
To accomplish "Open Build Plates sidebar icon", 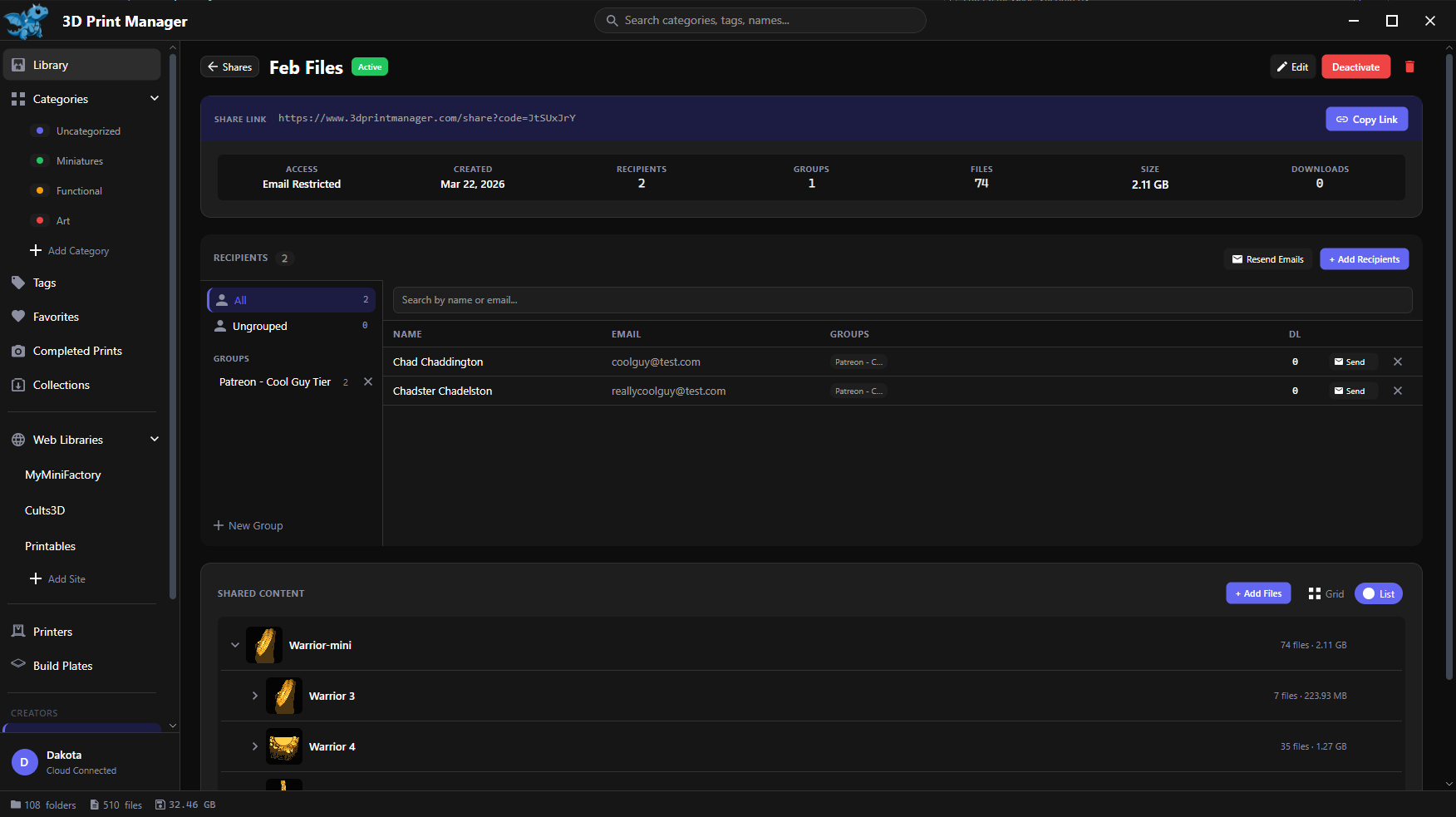I will click(18, 665).
